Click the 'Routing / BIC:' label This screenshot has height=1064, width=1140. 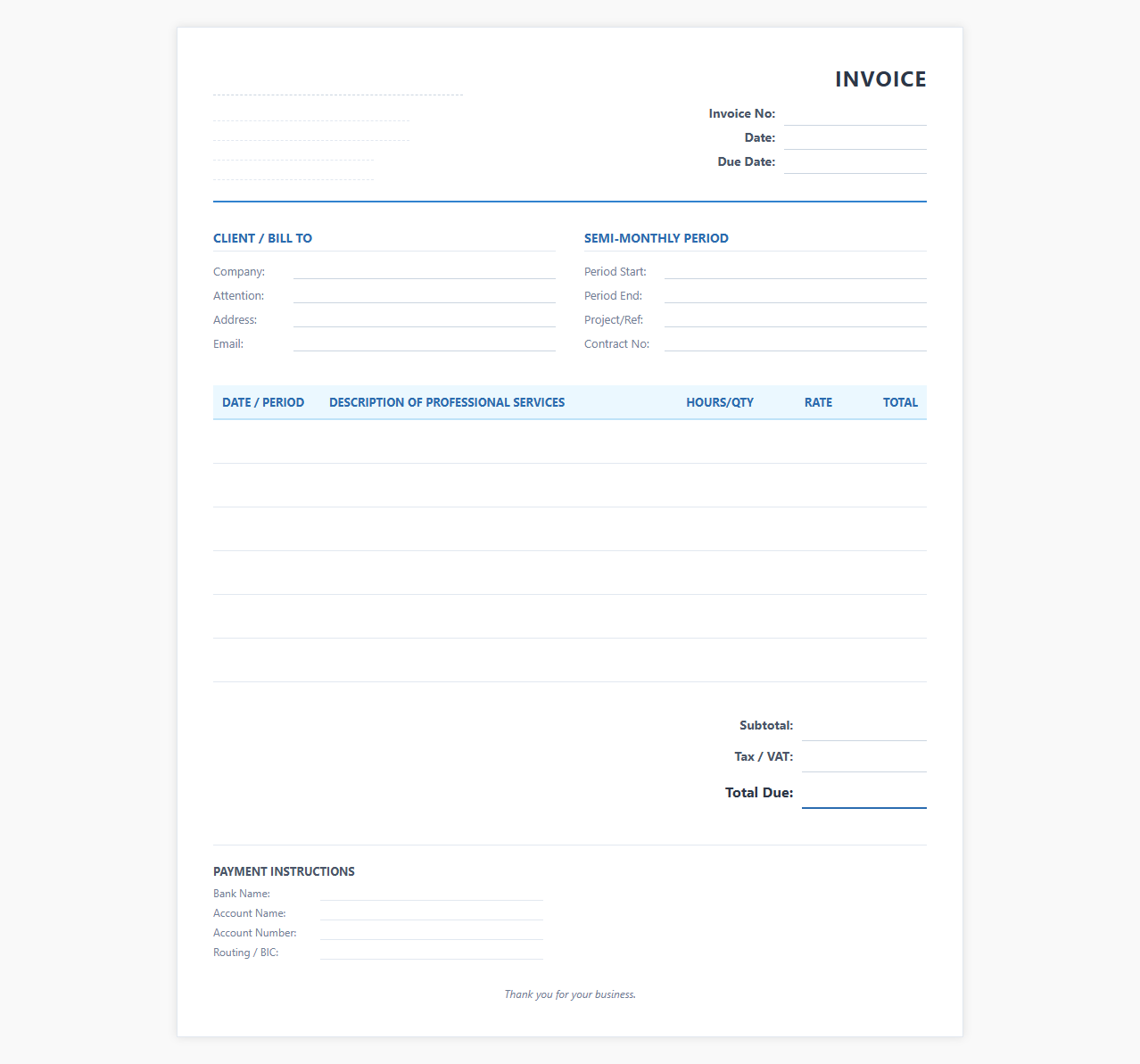tap(246, 953)
